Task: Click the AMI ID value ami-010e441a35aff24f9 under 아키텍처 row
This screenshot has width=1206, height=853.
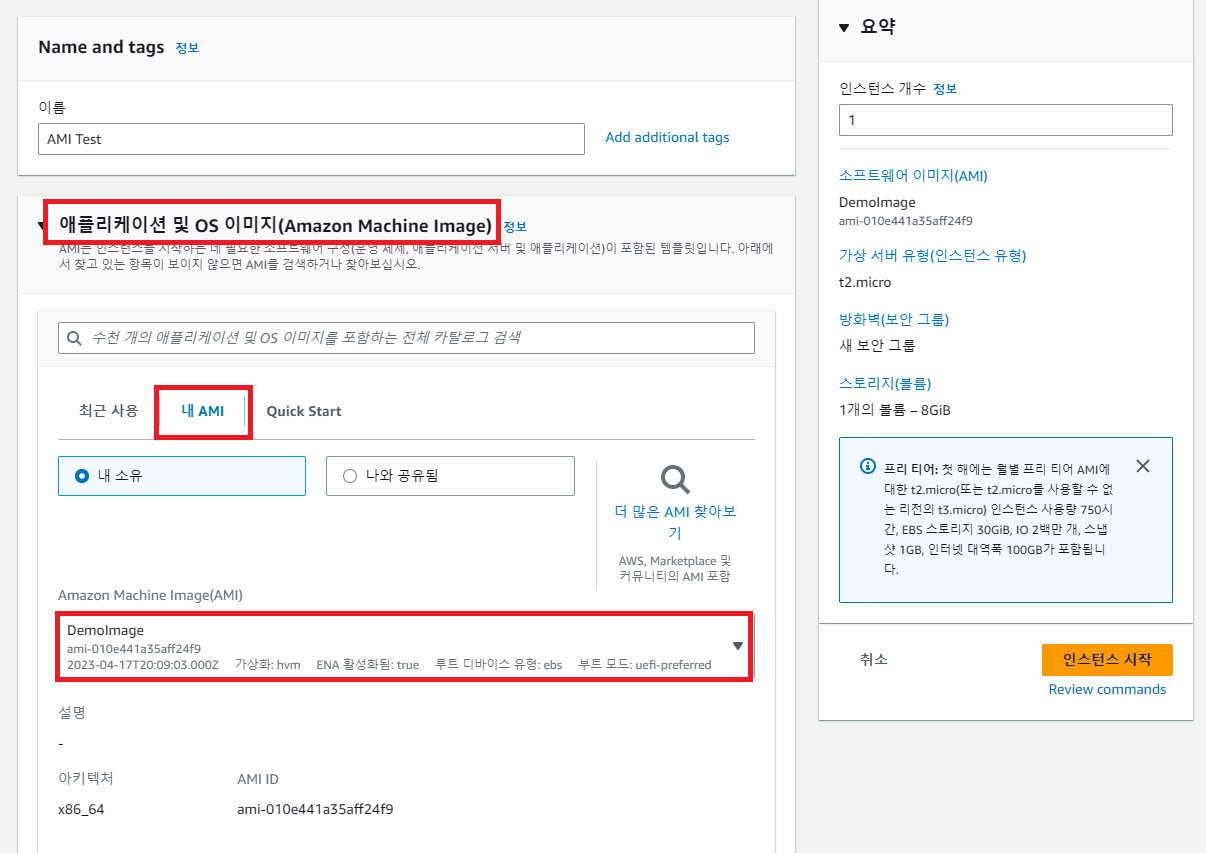Action: [x=315, y=809]
